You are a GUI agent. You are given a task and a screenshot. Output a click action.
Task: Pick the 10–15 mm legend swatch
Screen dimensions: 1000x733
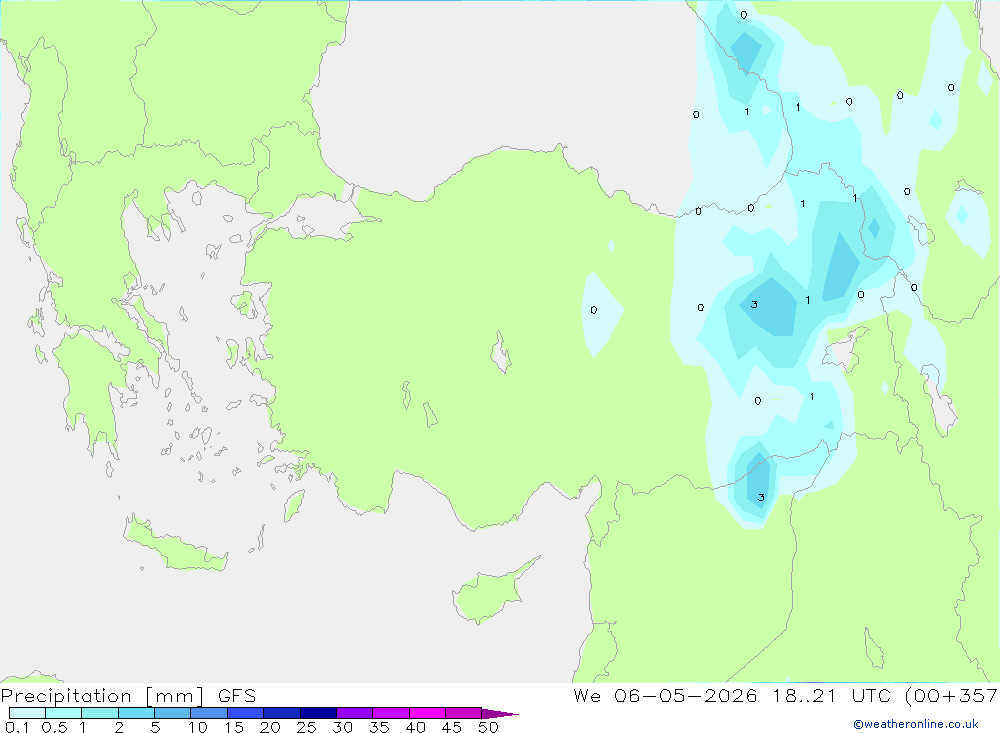point(209,713)
